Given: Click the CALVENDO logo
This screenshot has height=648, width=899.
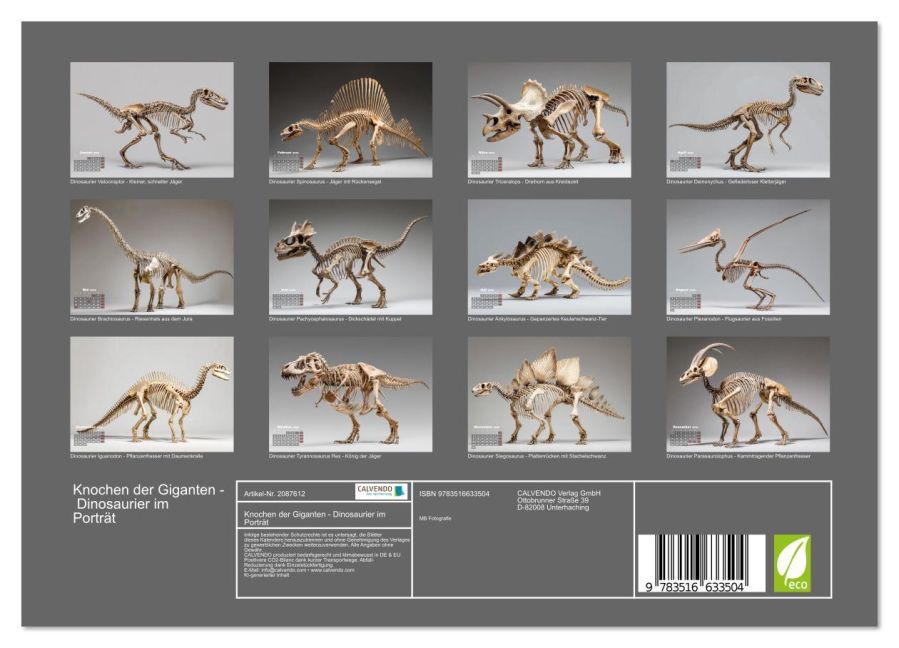Looking at the screenshot, I should pyautogui.click(x=381, y=491).
